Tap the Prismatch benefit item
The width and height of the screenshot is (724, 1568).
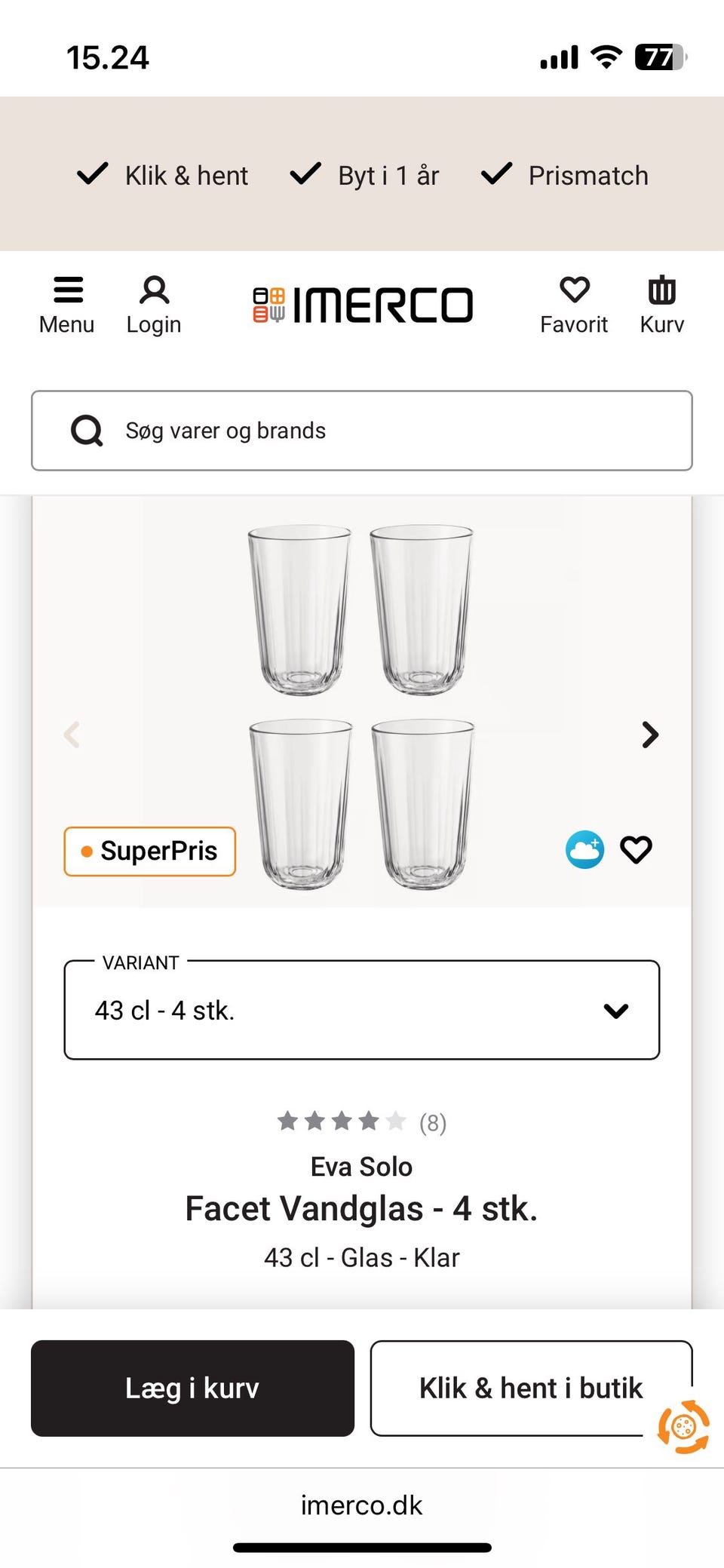click(x=565, y=175)
